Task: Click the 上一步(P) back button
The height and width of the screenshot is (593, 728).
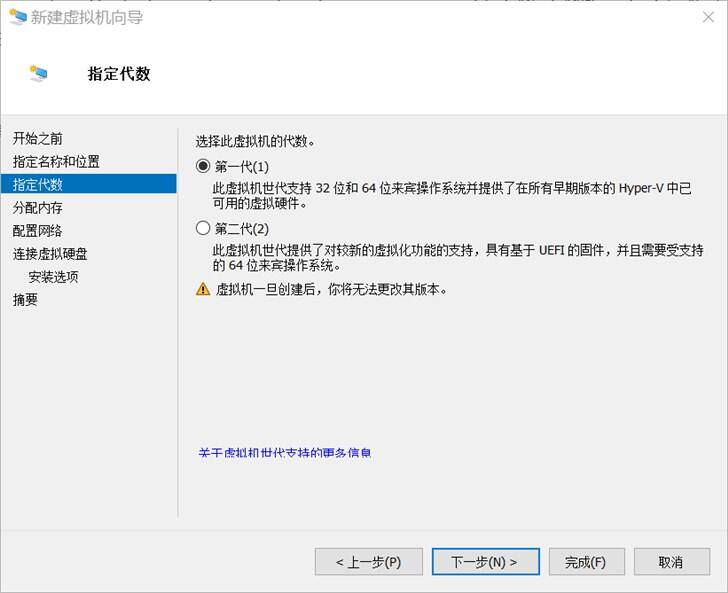Action: point(369,562)
